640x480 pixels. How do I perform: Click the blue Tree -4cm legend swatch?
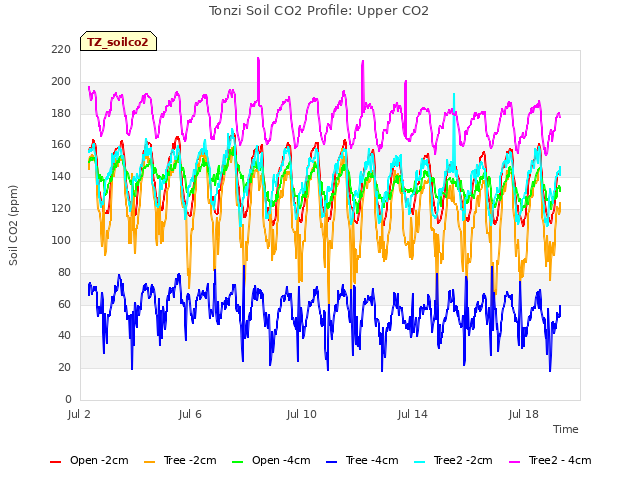tap(331, 462)
